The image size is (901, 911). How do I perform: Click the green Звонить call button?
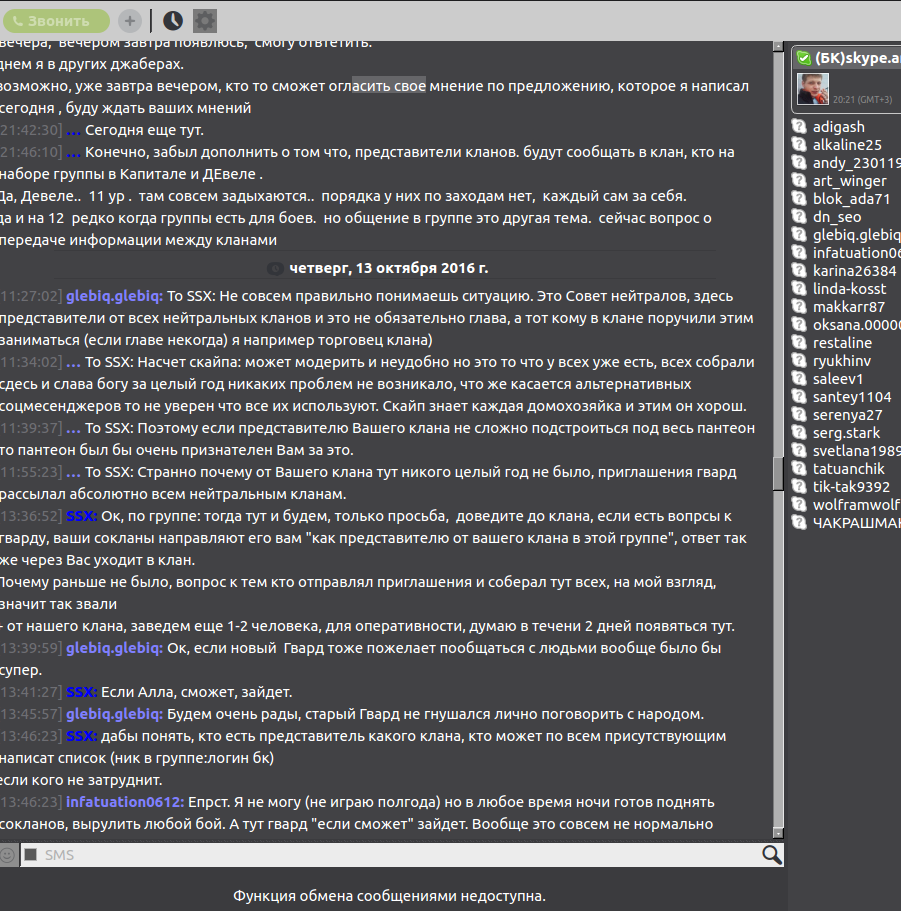coord(56,21)
